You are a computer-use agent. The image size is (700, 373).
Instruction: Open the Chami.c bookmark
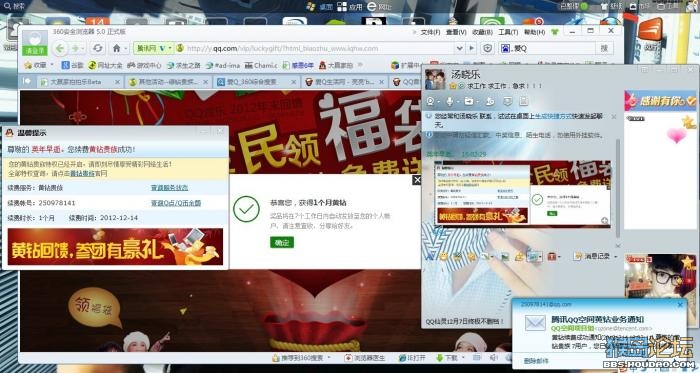(261, 65)
